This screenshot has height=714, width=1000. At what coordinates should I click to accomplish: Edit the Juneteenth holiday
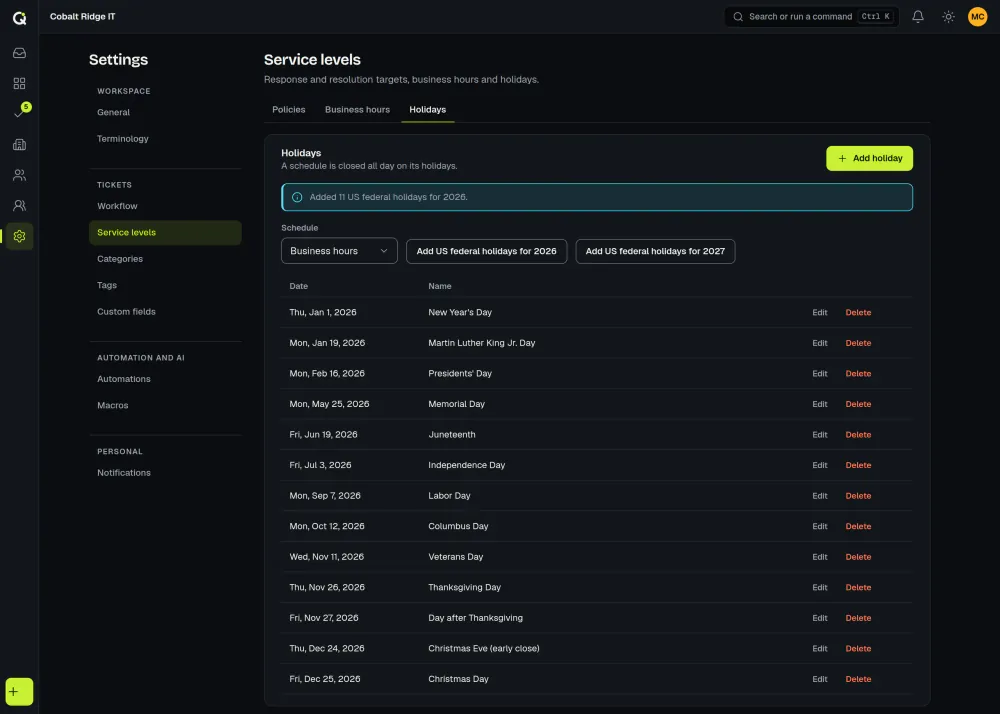(x=820, y=435)
